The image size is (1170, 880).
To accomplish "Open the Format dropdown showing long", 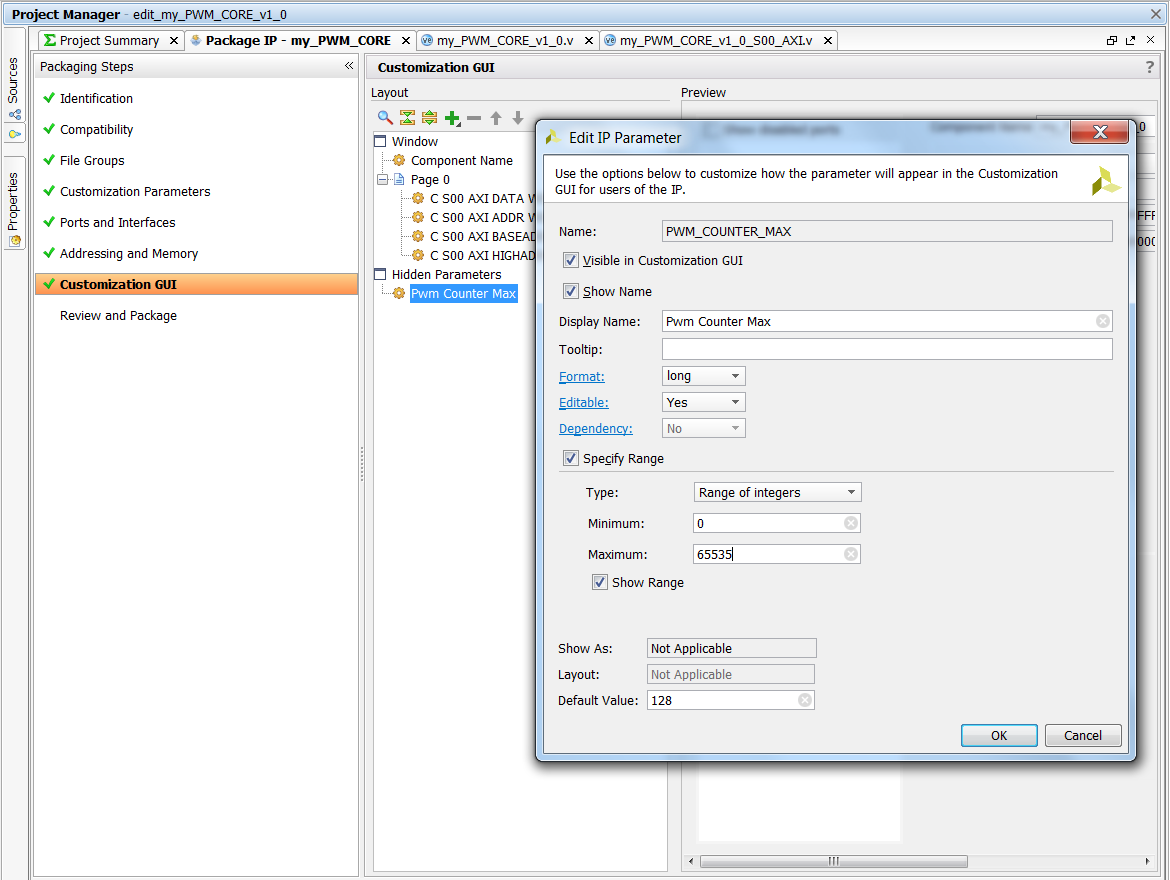I will tap(704, 376).
